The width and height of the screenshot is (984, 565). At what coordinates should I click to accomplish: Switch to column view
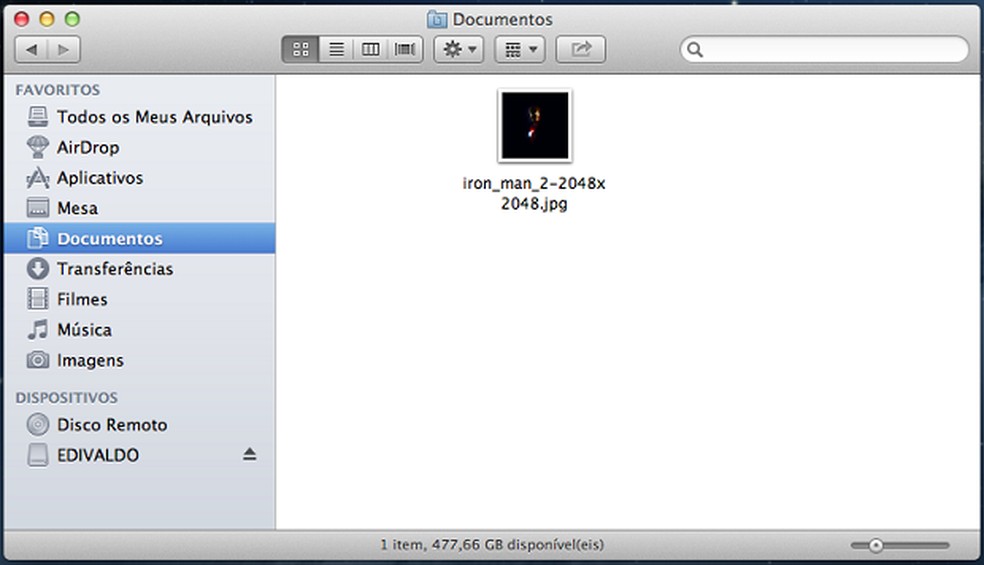click(x=370, y=49)
